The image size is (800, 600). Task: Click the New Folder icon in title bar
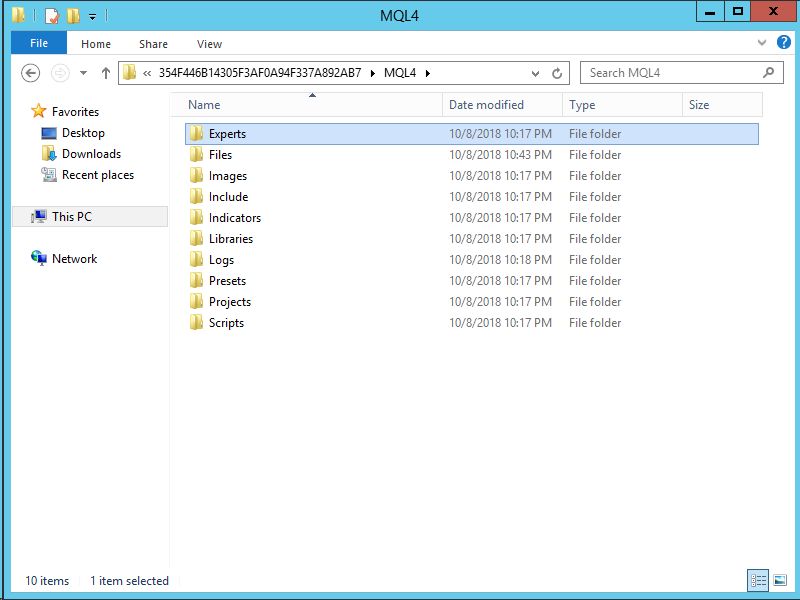(x=72, y=15)
